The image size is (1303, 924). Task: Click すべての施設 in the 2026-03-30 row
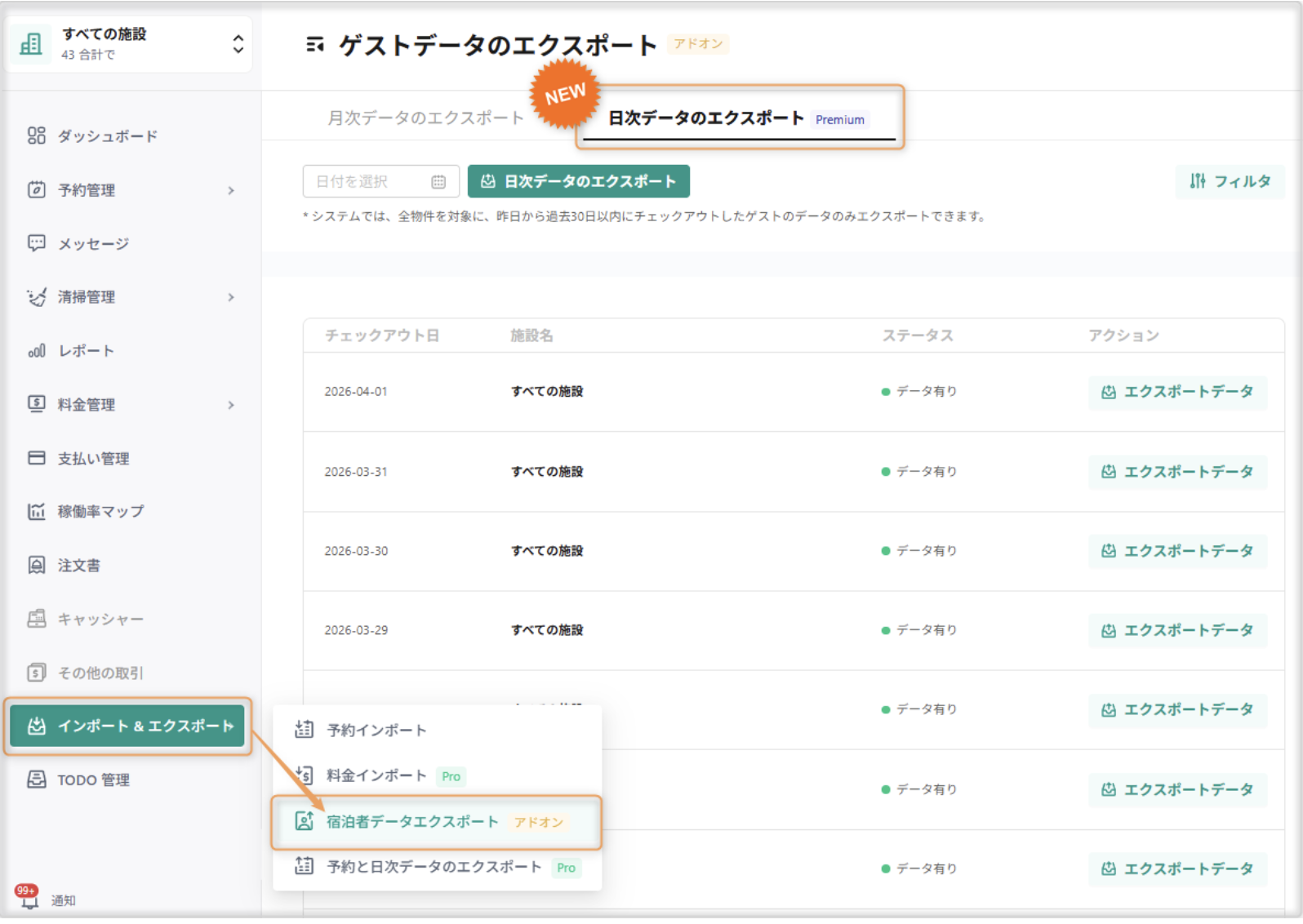tap(547, 551)
